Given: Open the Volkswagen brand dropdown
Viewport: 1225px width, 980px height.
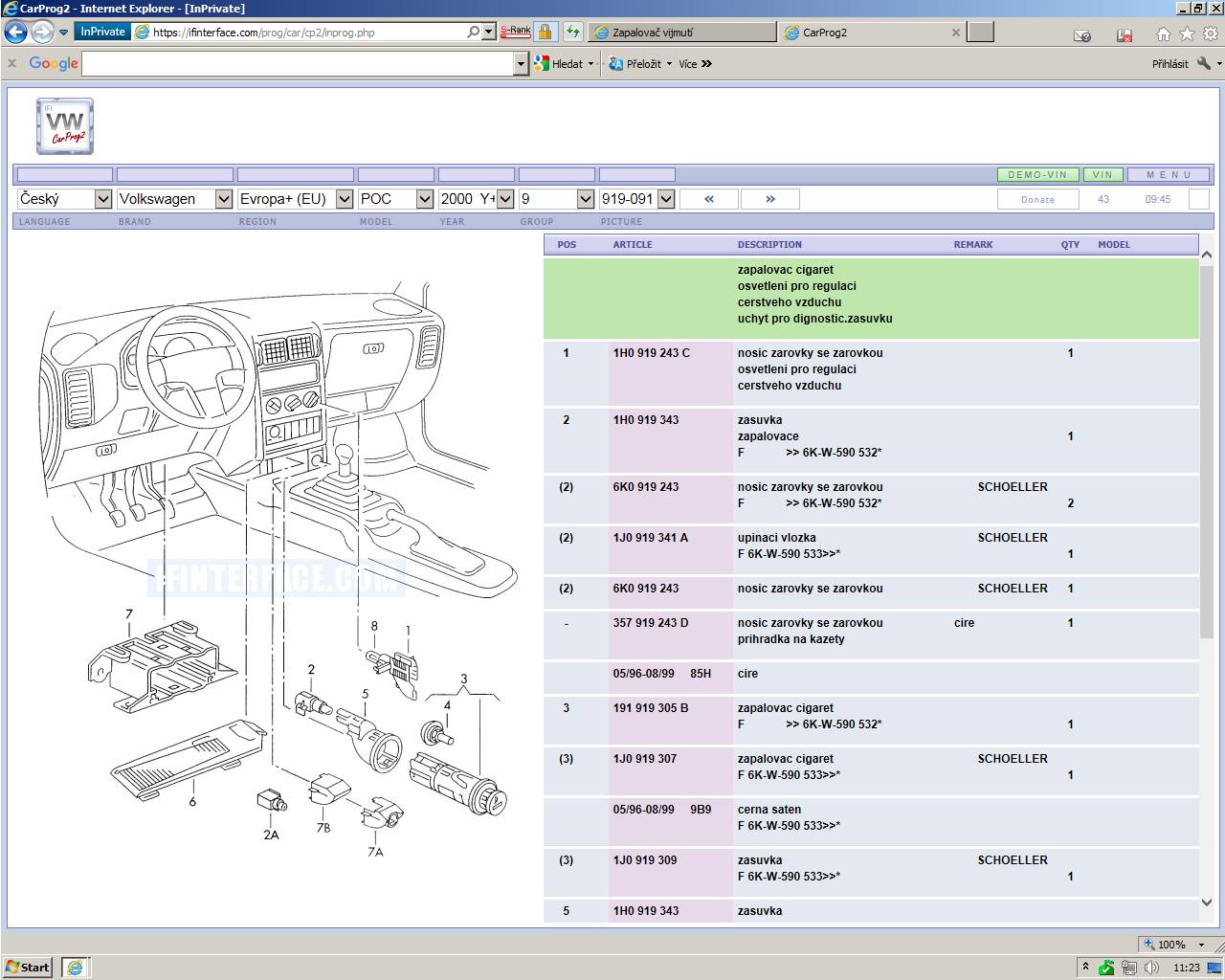Looking at the screenshot, I should [x=175, y=199].
